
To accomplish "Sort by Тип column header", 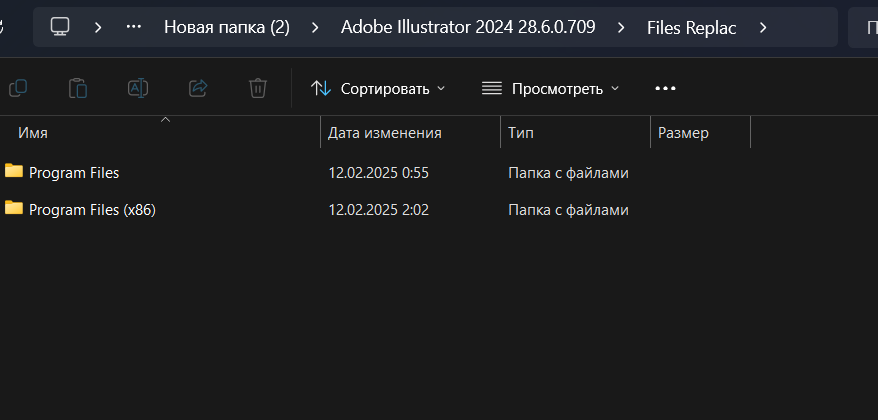I will pos(576,133).
